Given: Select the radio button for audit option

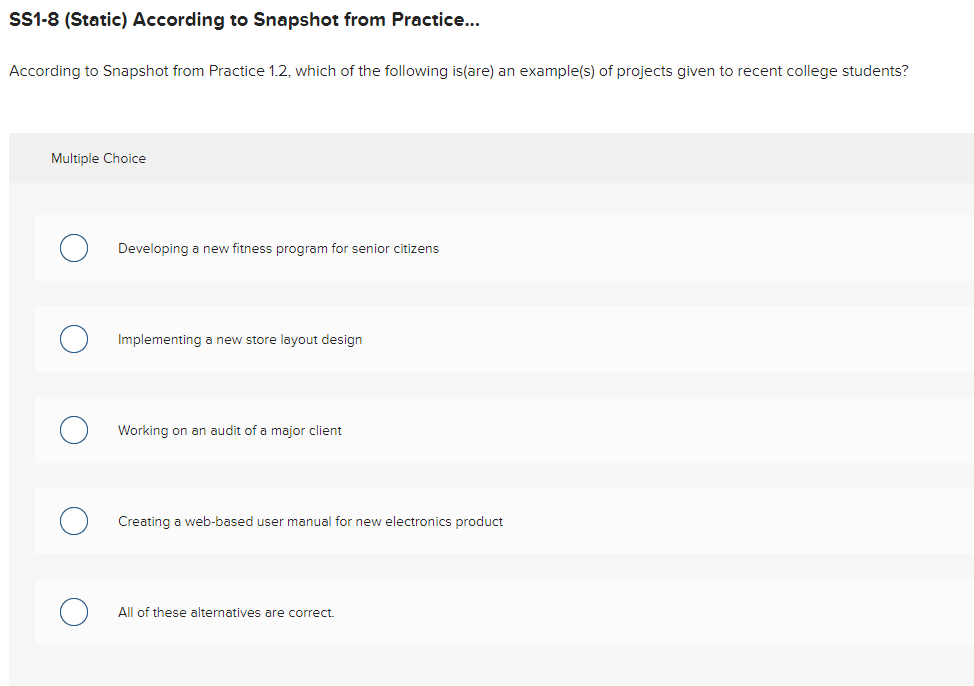Looking at the screenshot, I should click(74, 430).
